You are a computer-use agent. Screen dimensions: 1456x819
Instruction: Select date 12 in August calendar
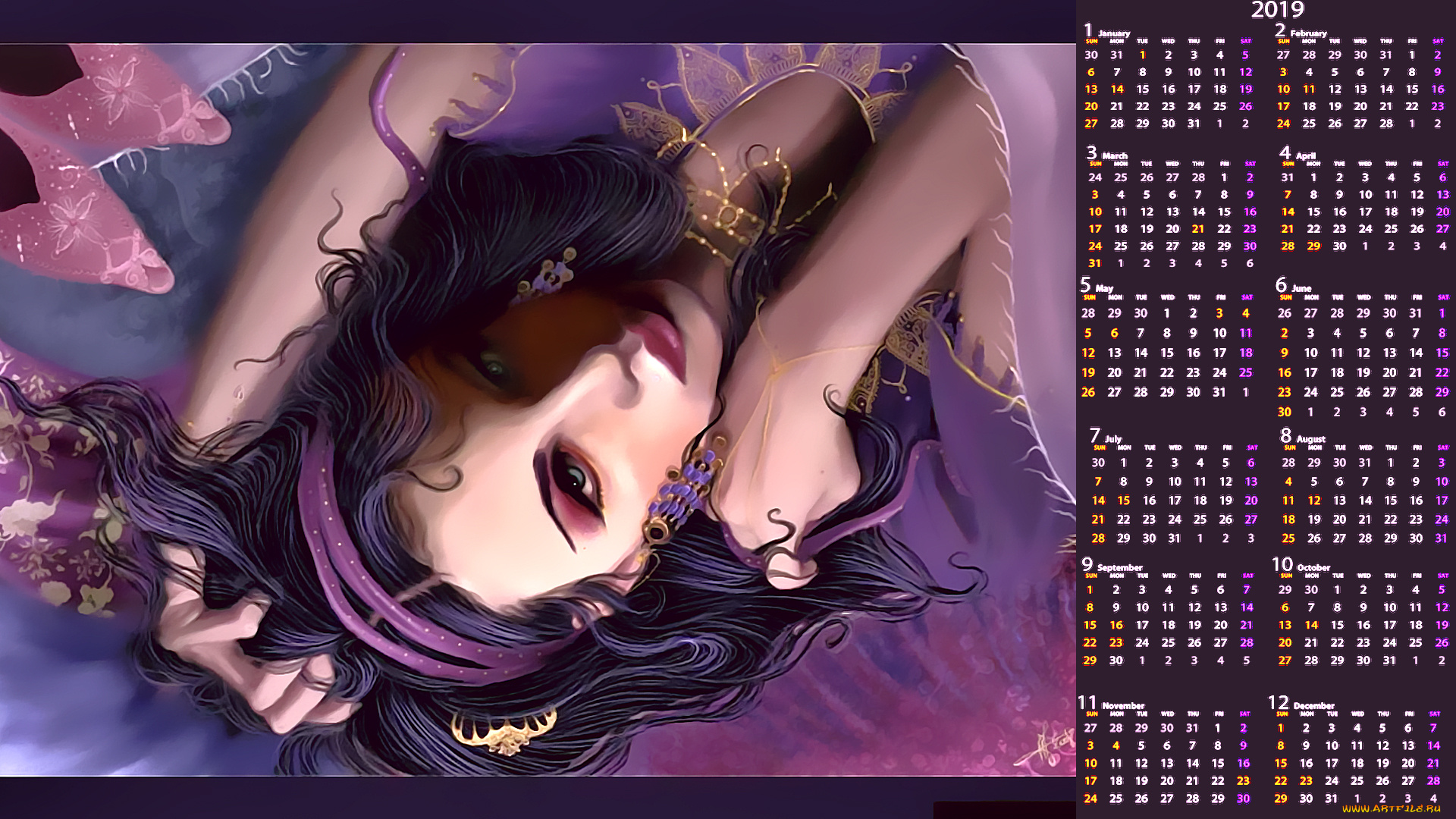point(1314,500)
